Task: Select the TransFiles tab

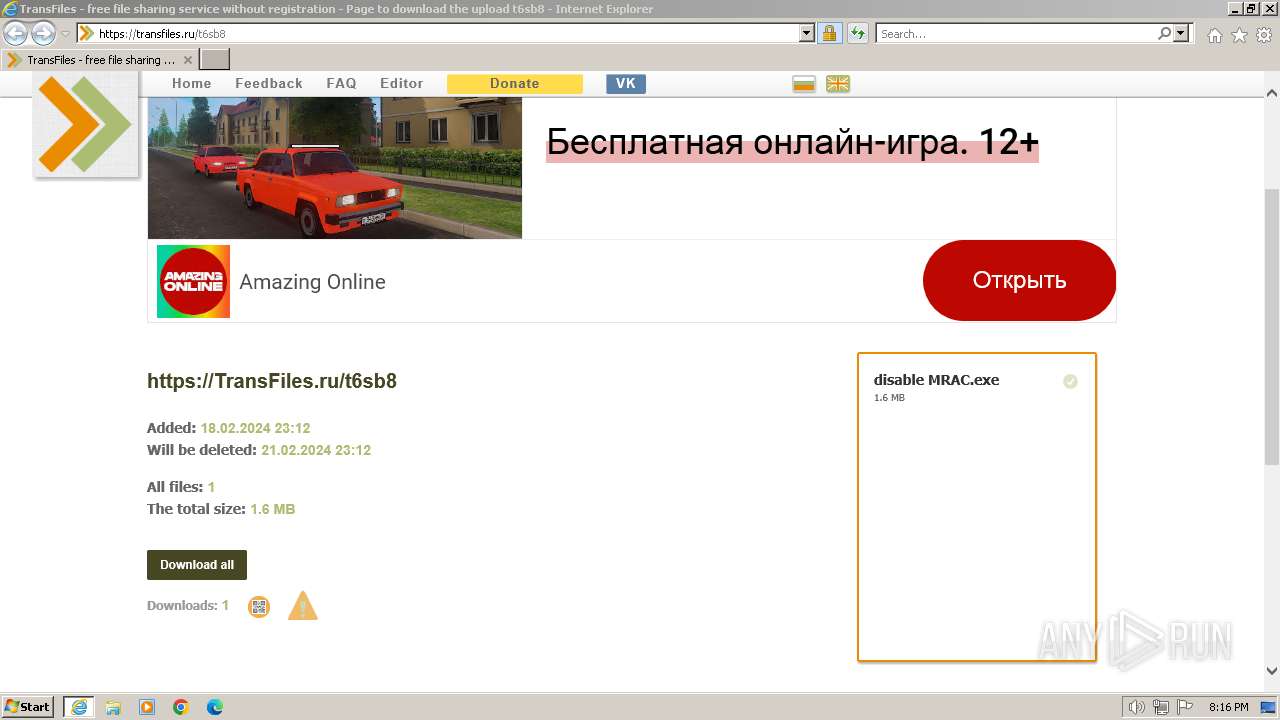Action: pyautogui.click(x=99, y=60)
